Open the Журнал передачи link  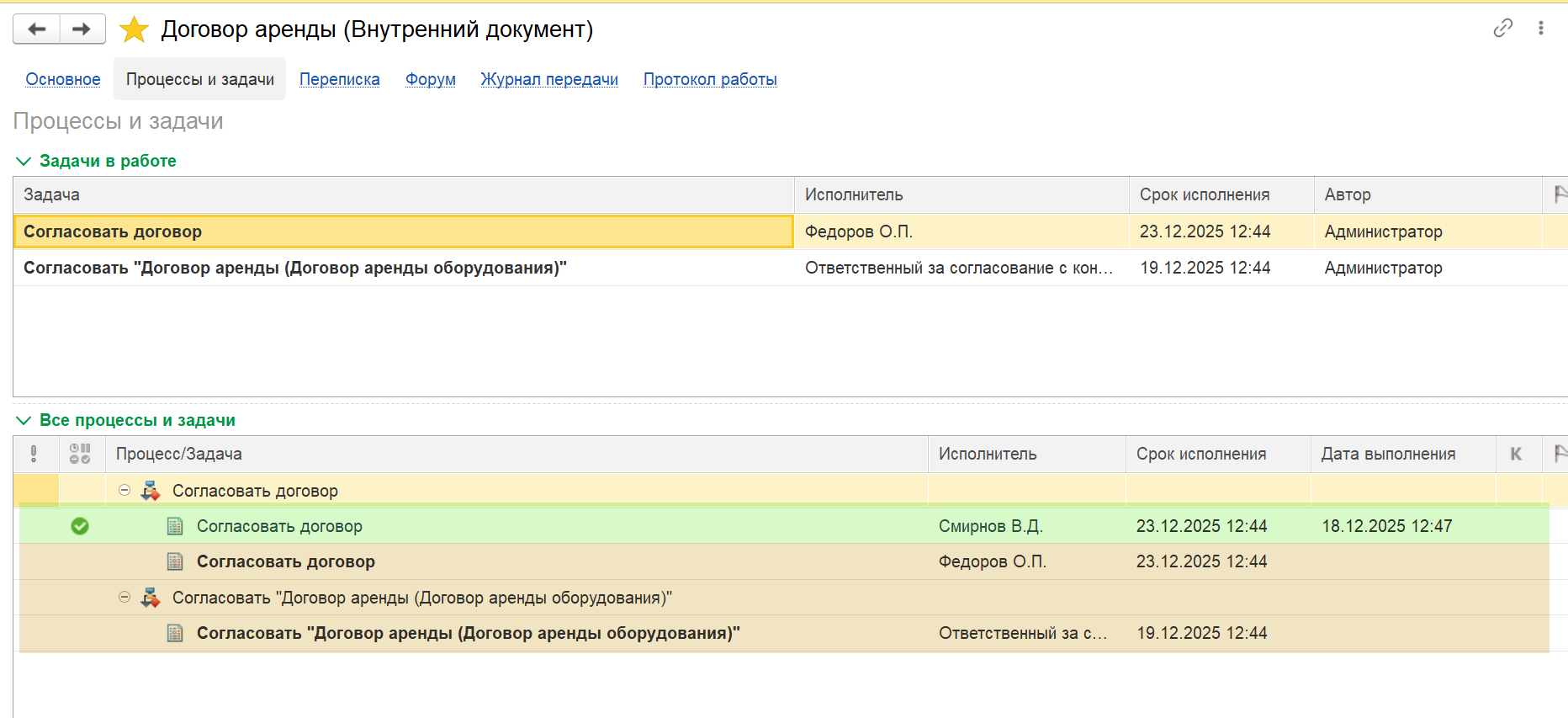click(x=549, y=79)
